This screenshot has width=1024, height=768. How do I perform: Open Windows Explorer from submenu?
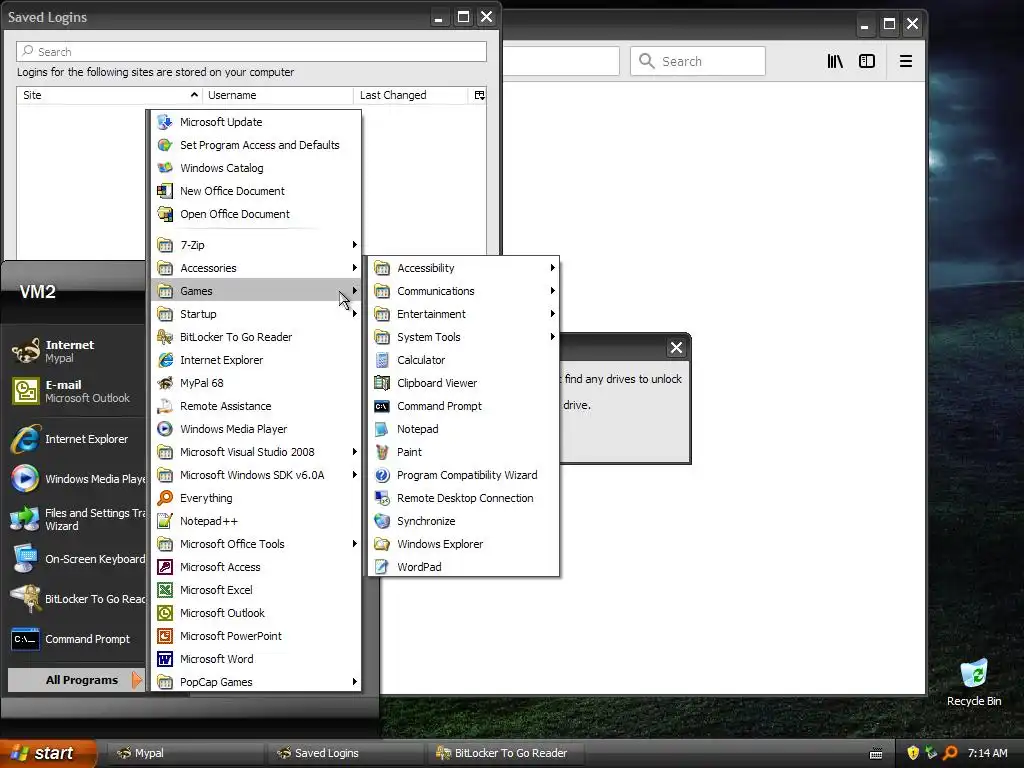[464, 544]
